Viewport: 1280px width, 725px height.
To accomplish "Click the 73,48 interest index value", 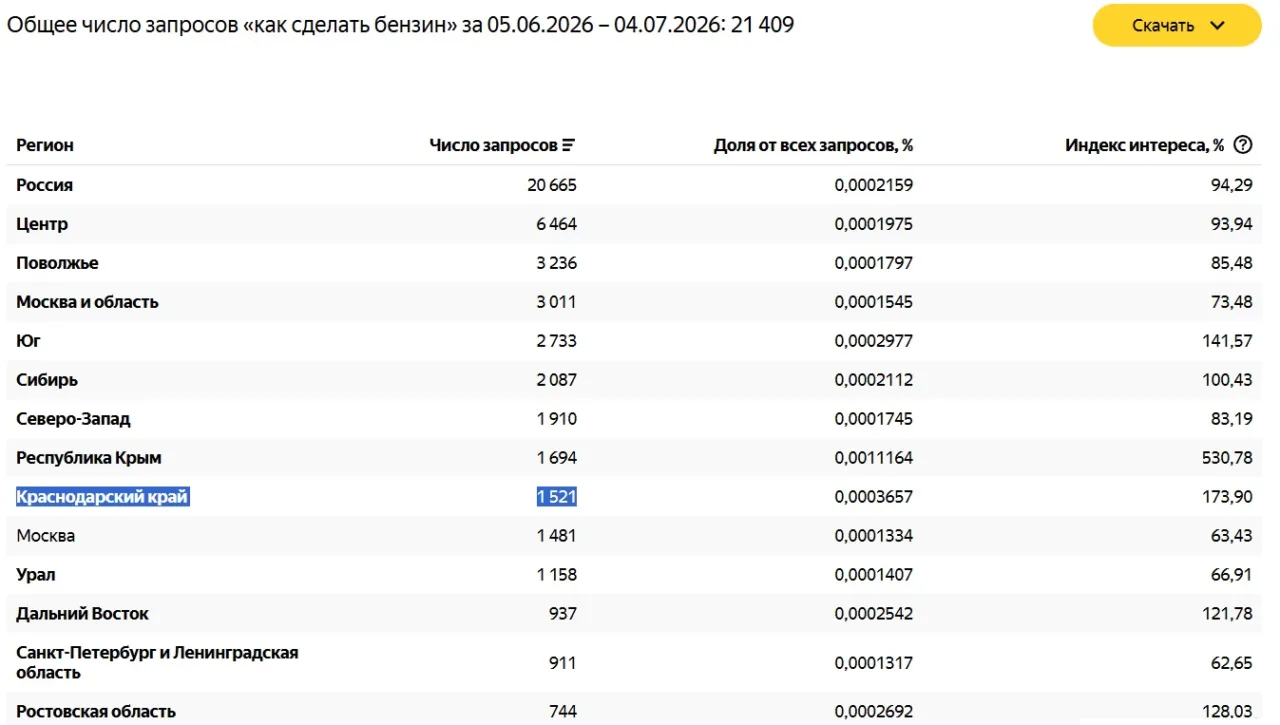I will (1232, 302).
